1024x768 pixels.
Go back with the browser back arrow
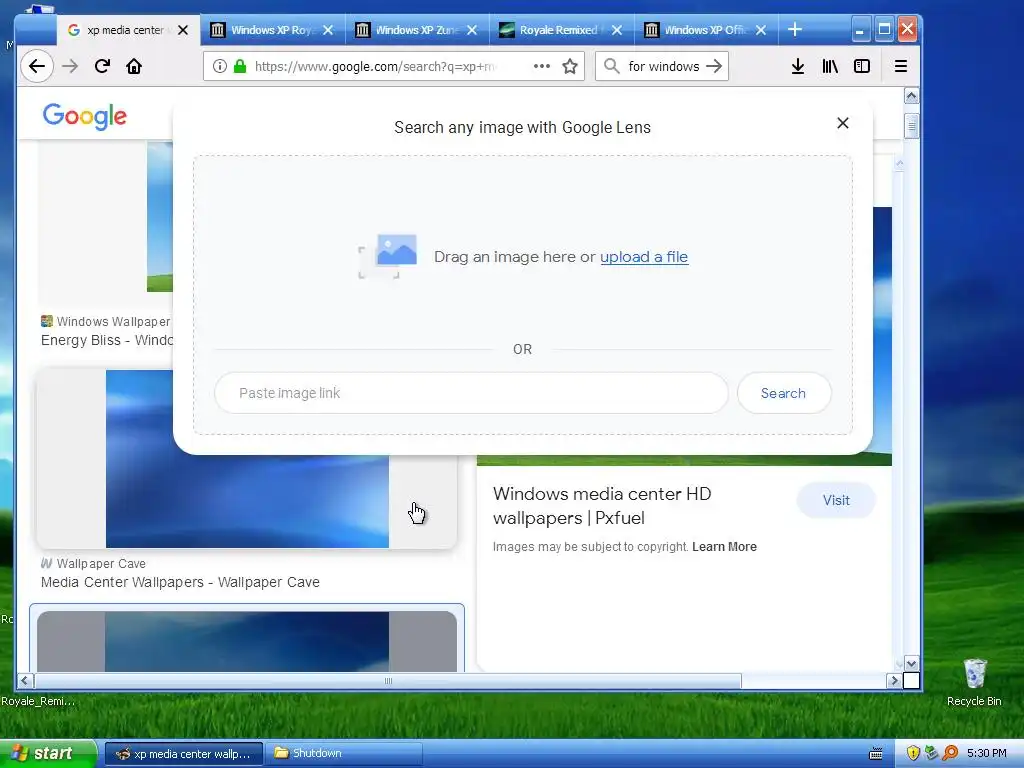pyautogui.click(x=37, y=66)
